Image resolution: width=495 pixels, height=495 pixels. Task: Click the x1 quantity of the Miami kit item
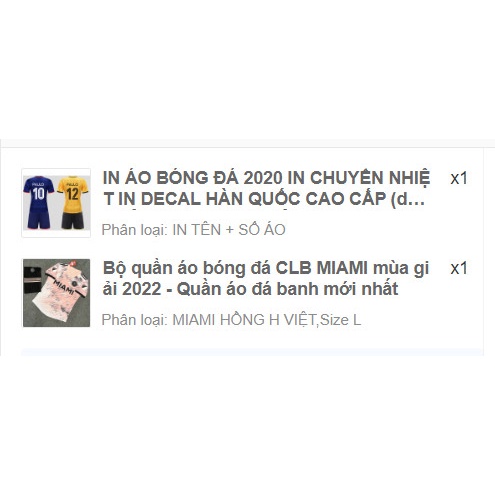click(x=459, y=269)
